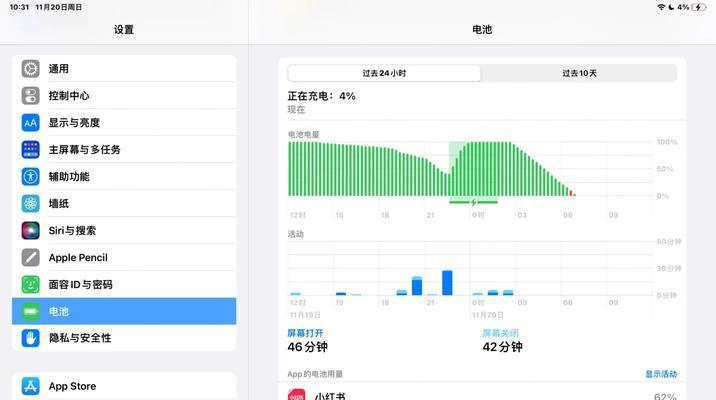
Task: Tap the 62% usage value
Action: (665, 396)
